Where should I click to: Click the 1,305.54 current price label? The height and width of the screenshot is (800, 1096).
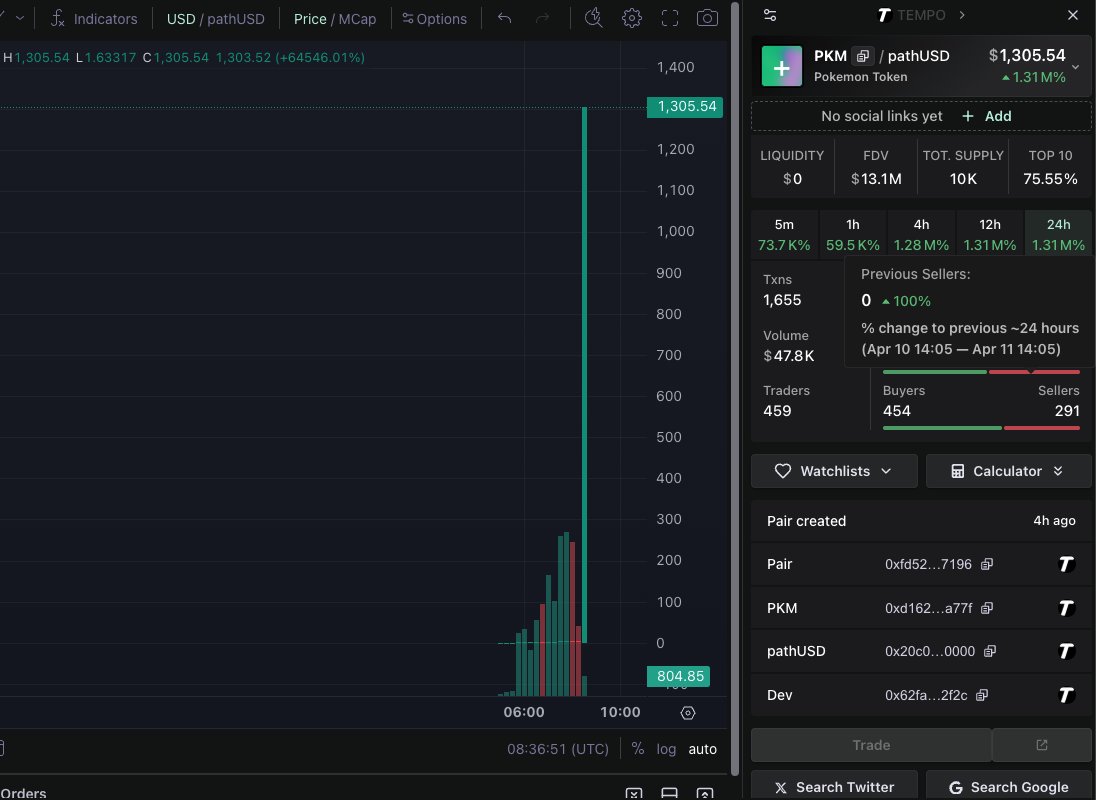685,107
